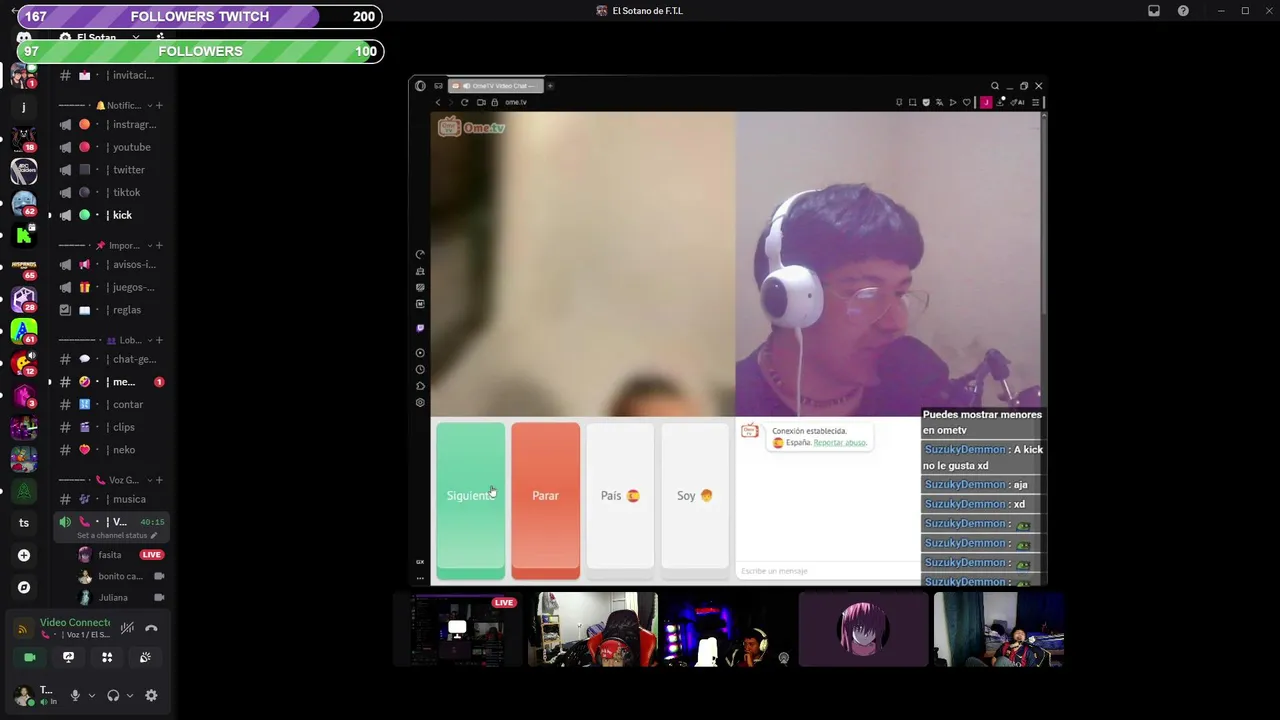Open the green Kick server icon
The width and height of the screenshot is (1280, 720).
coord(24,235)
